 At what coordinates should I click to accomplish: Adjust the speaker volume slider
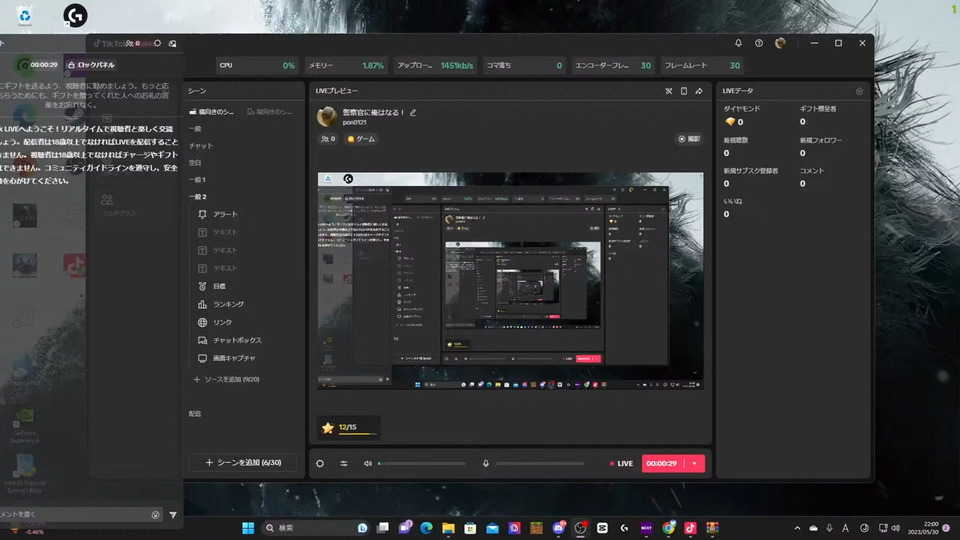click(422, 464)
